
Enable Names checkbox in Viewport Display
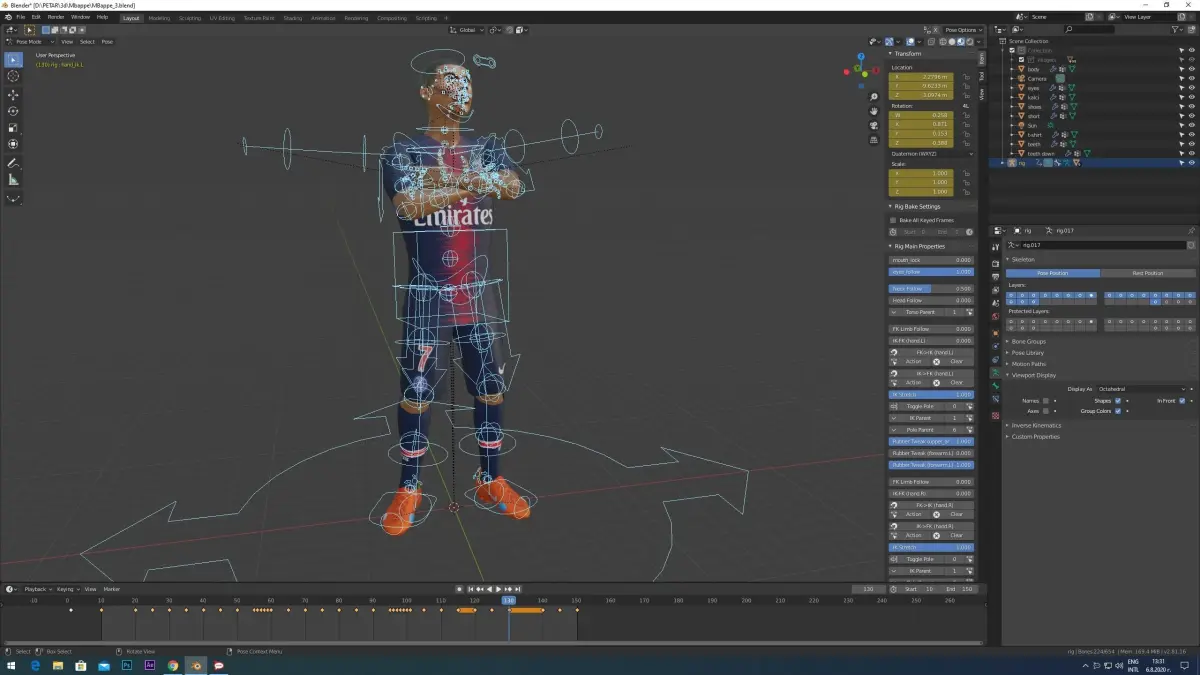(x=1046, y=401)
